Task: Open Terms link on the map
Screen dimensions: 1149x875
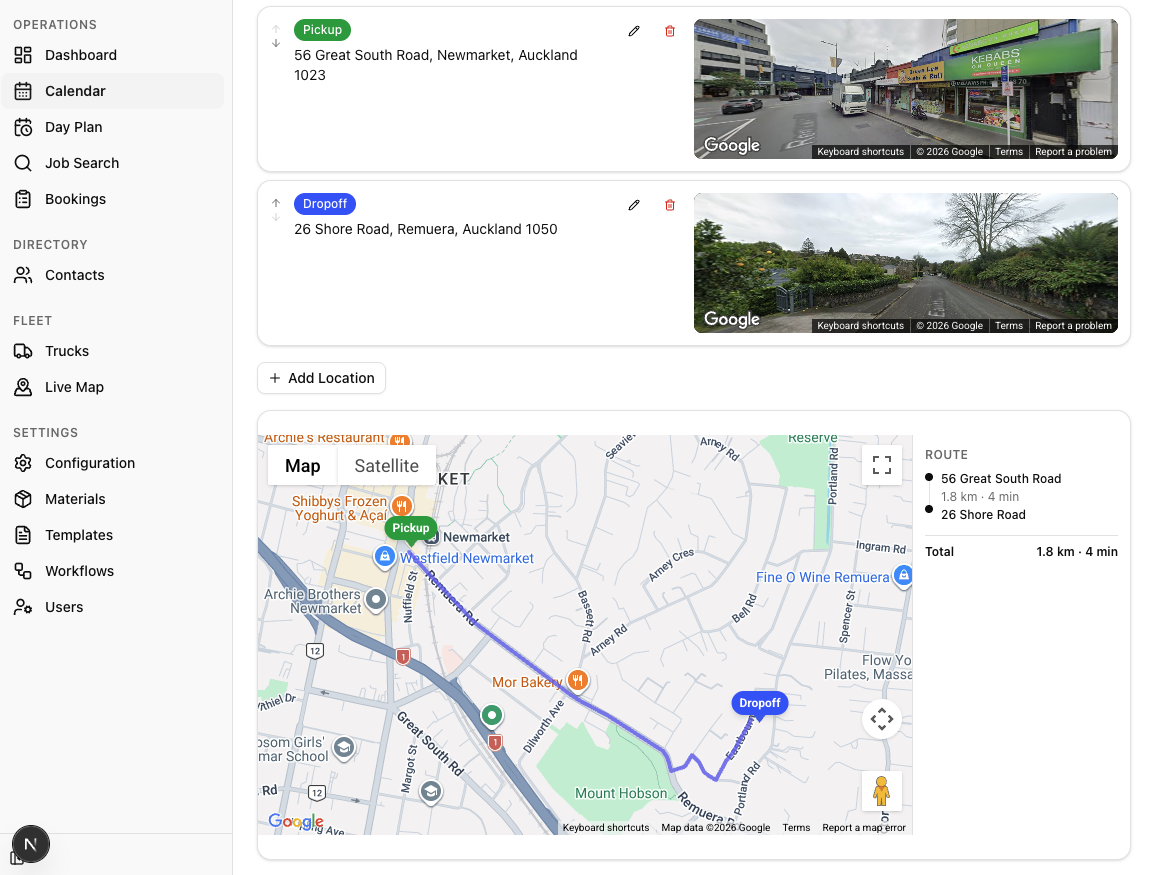Action: point(796,827)
